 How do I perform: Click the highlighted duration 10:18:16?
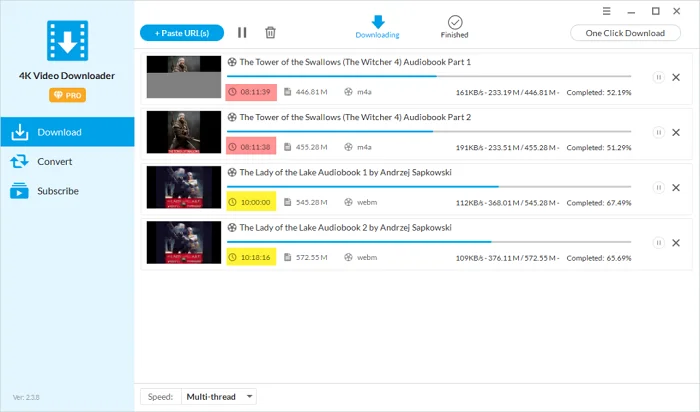[251, 257]
